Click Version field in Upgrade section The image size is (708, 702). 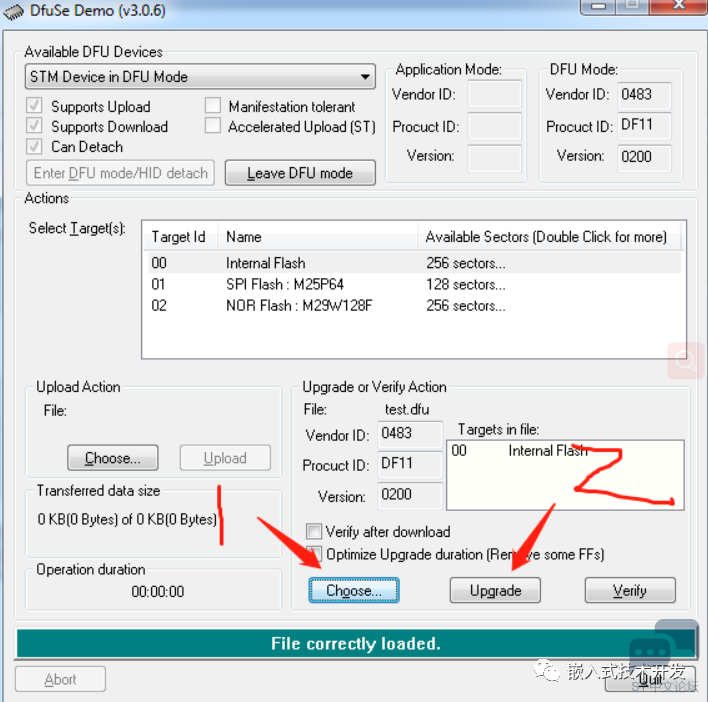tap(410, 495)
